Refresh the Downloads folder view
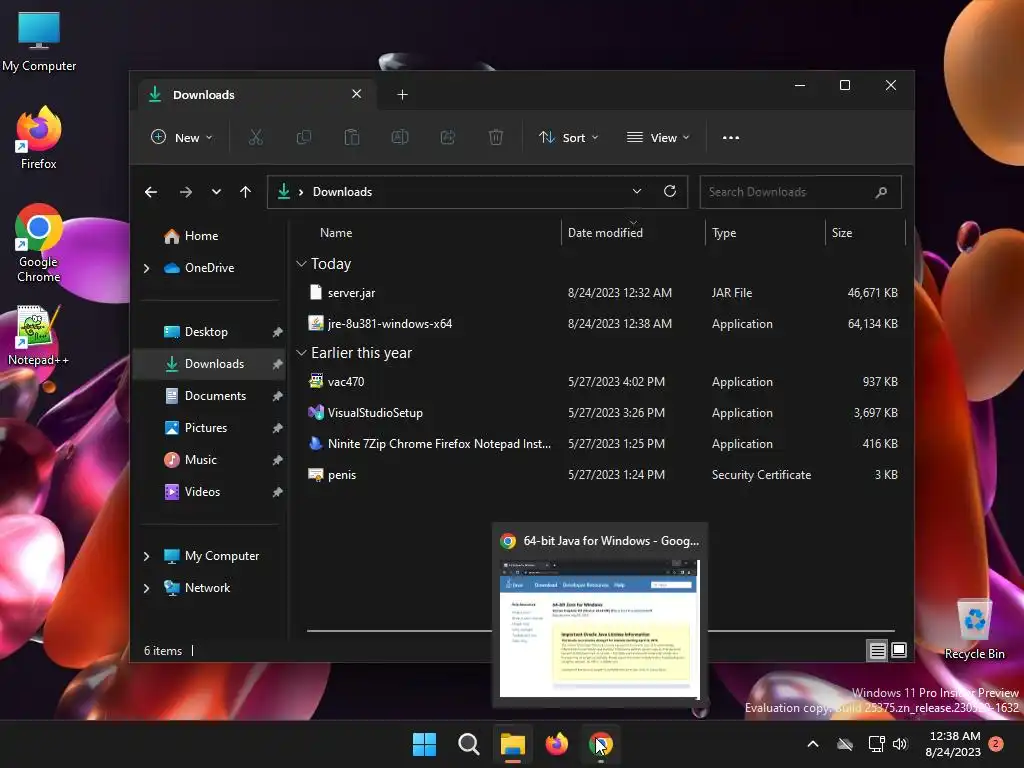 pos(669,191)
